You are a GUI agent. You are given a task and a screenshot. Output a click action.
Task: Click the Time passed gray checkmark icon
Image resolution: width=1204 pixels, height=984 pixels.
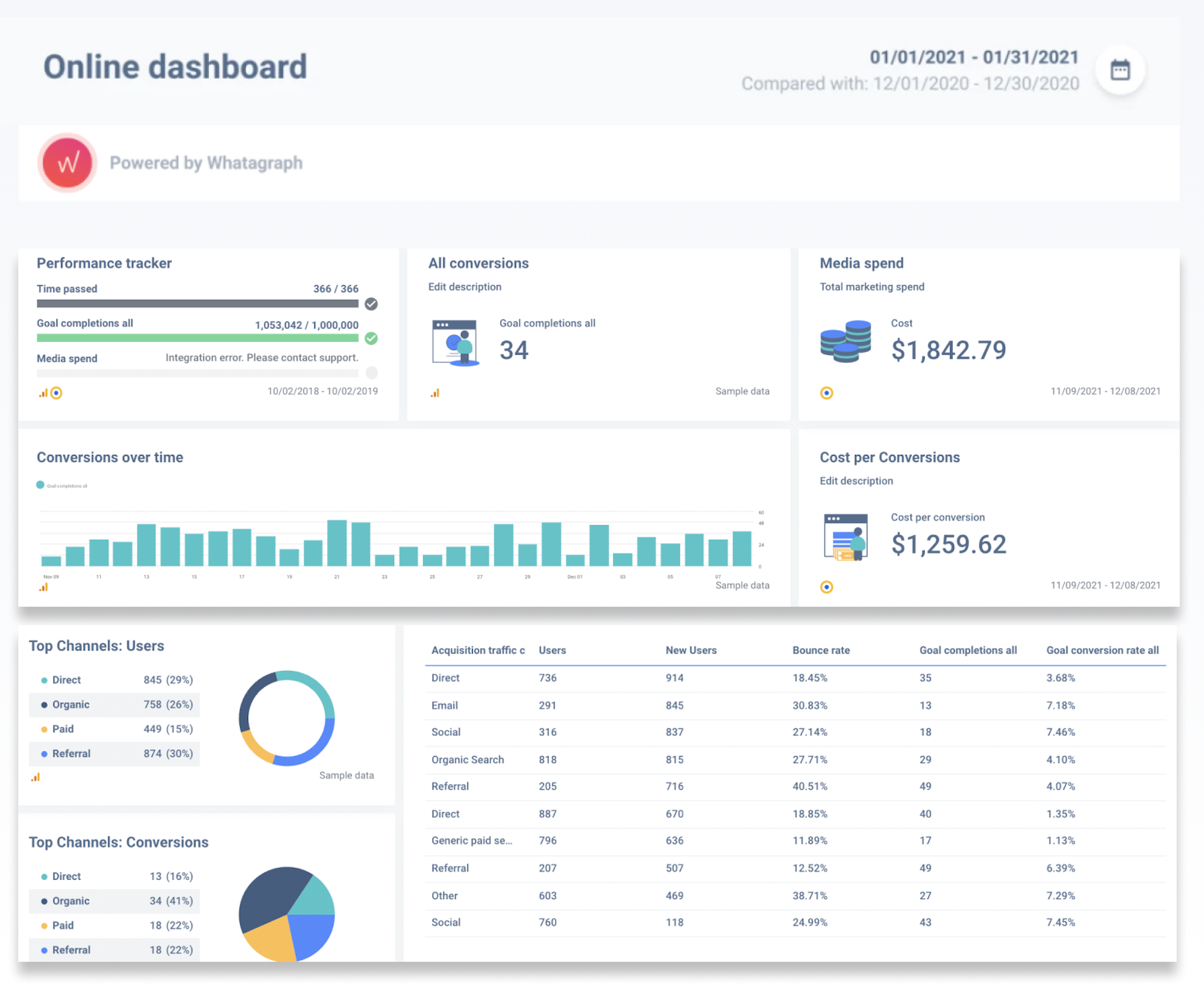click(371, 304)
